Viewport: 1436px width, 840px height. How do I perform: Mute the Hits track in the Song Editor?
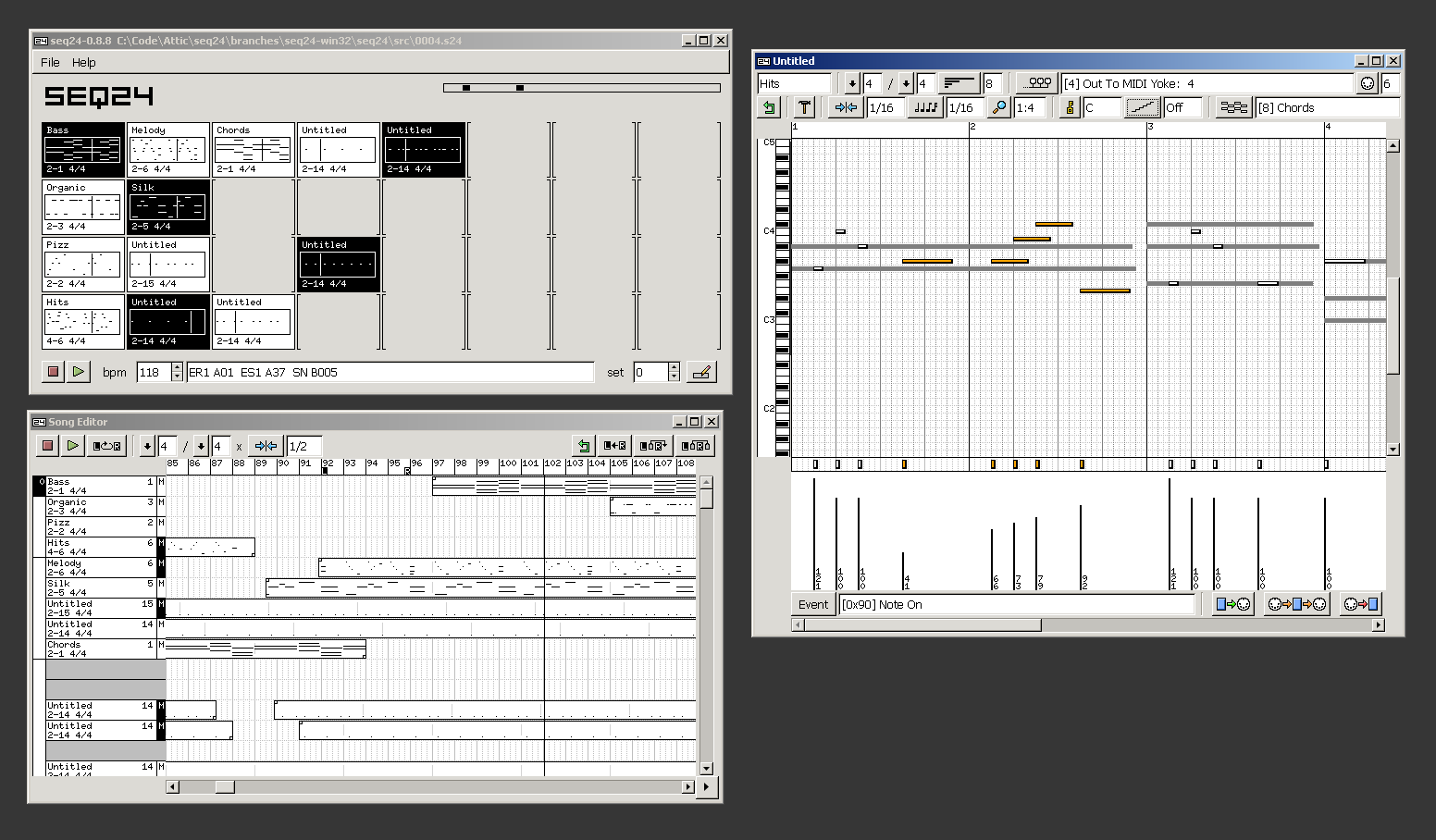pos(161,541)
